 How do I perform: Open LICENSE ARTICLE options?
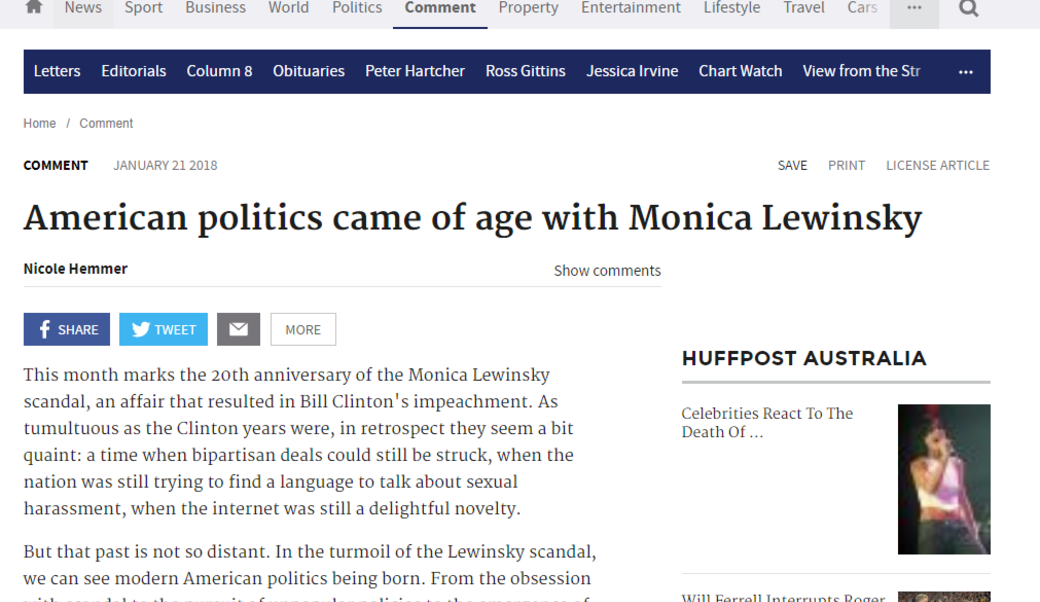(937, 165)
